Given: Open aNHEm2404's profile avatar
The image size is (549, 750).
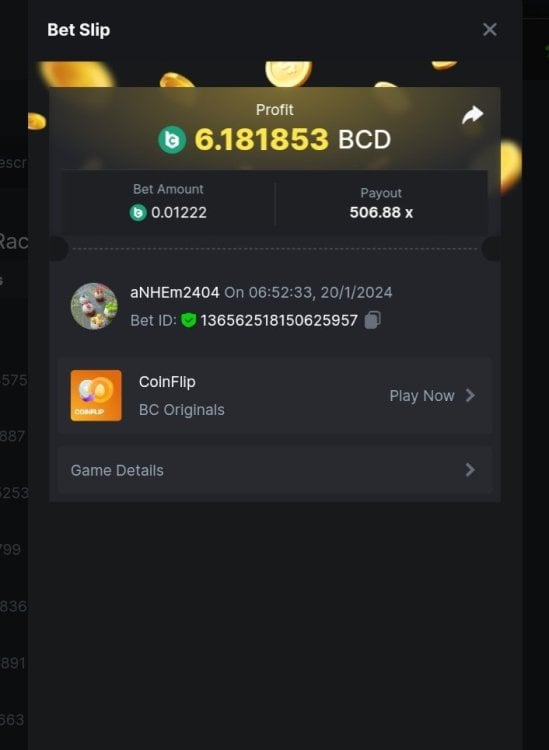Looking at the screenshot, I should click(x=94, y=306).
